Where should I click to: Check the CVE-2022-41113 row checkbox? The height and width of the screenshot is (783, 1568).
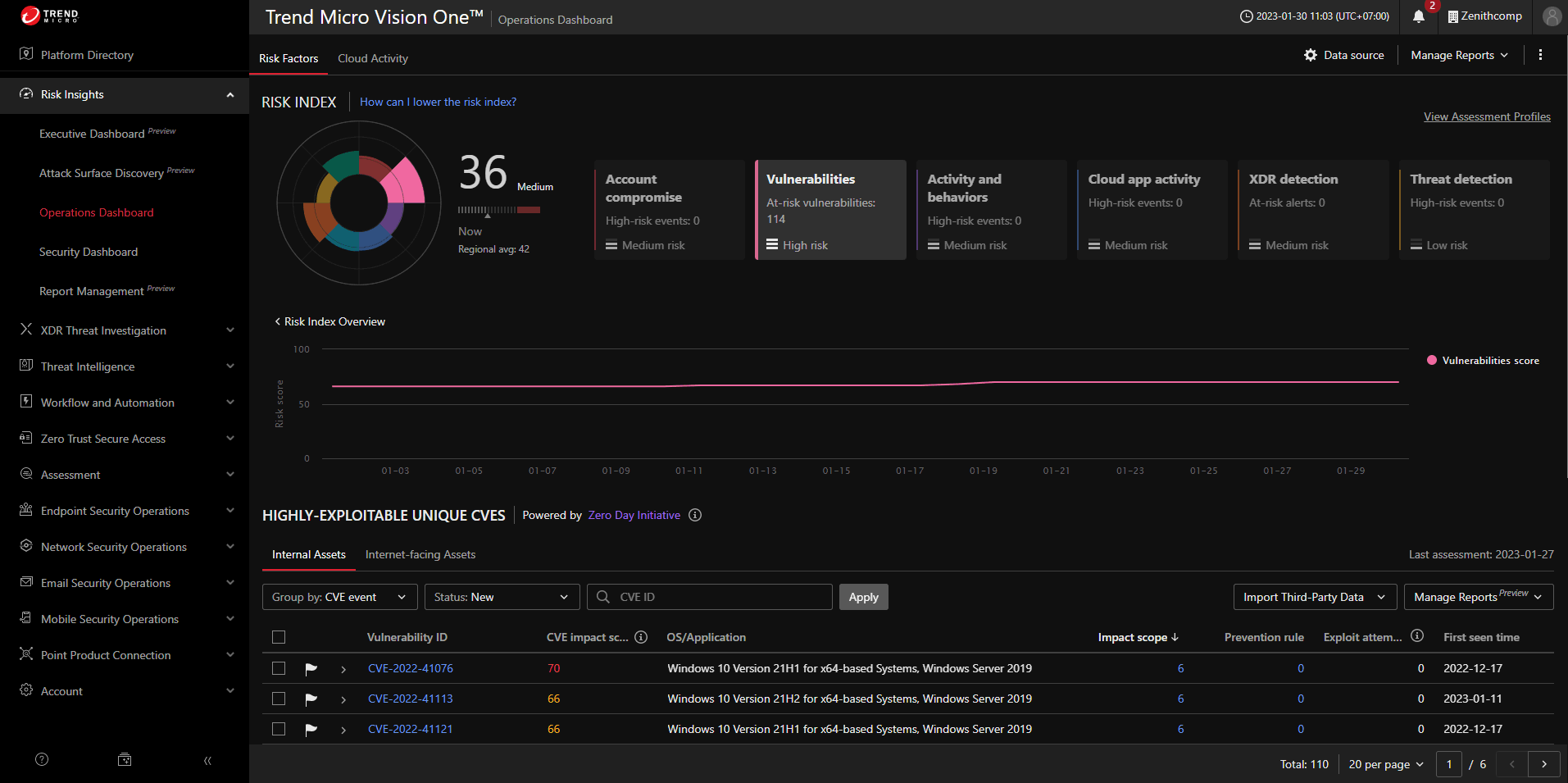(279, 699)
